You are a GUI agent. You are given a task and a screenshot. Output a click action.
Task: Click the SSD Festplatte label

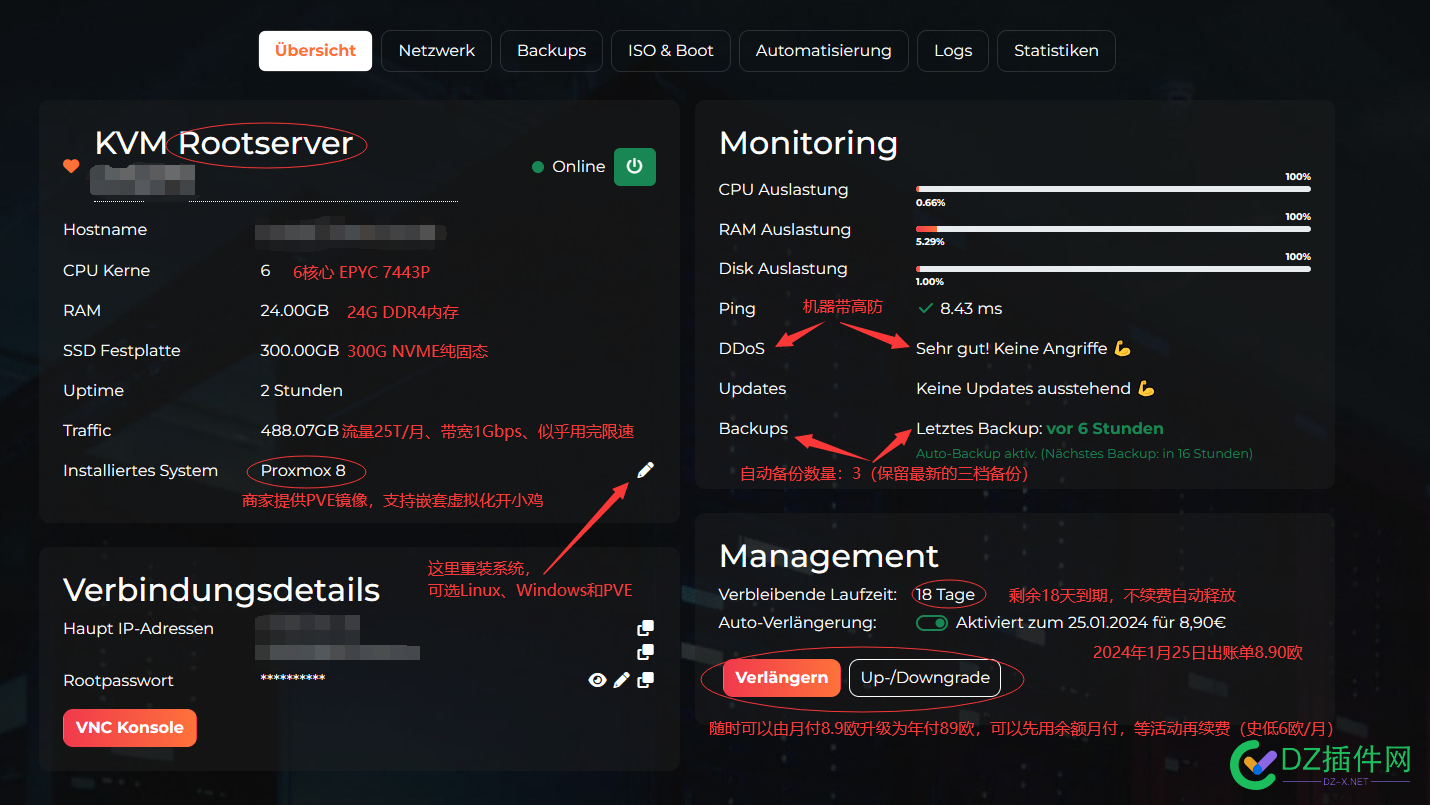pyautogui.click(x=122, y=351)
